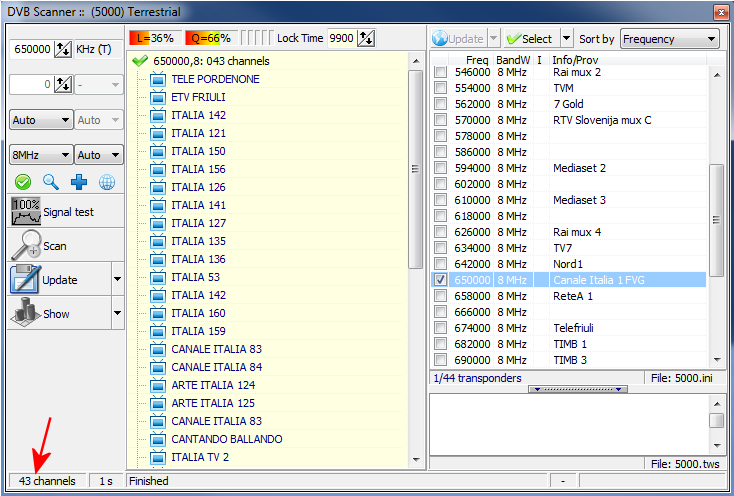The image size is (734, 496).
Task: Click the TV icon of ARTE ITALIA 124
Action: click(x=158, y=385)
